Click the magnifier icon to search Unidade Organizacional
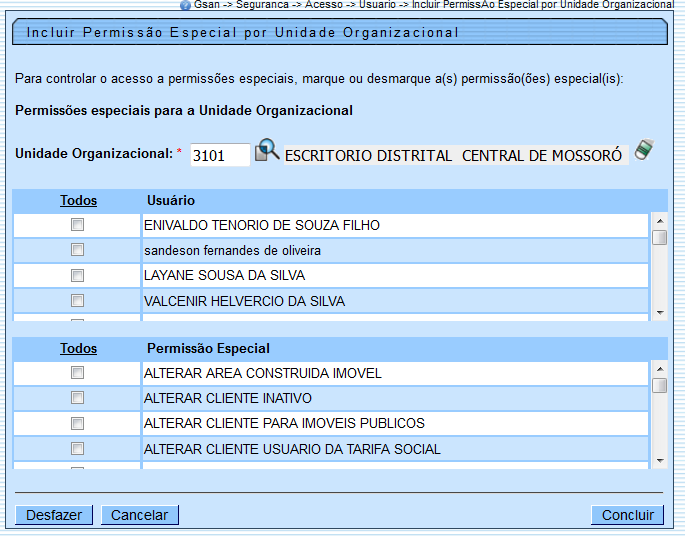Viewport: 685px width, 536px height. [267, 151]
